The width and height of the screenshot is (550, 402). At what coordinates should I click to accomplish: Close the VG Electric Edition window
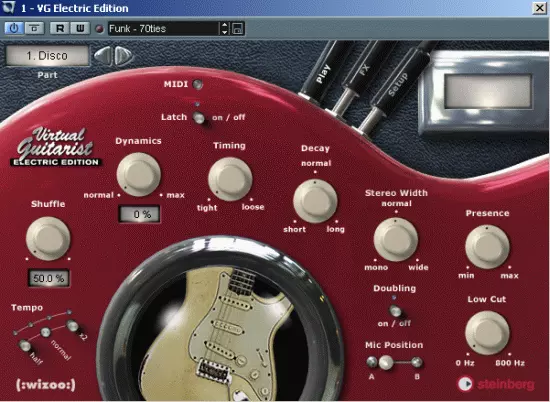click(539, 8)
